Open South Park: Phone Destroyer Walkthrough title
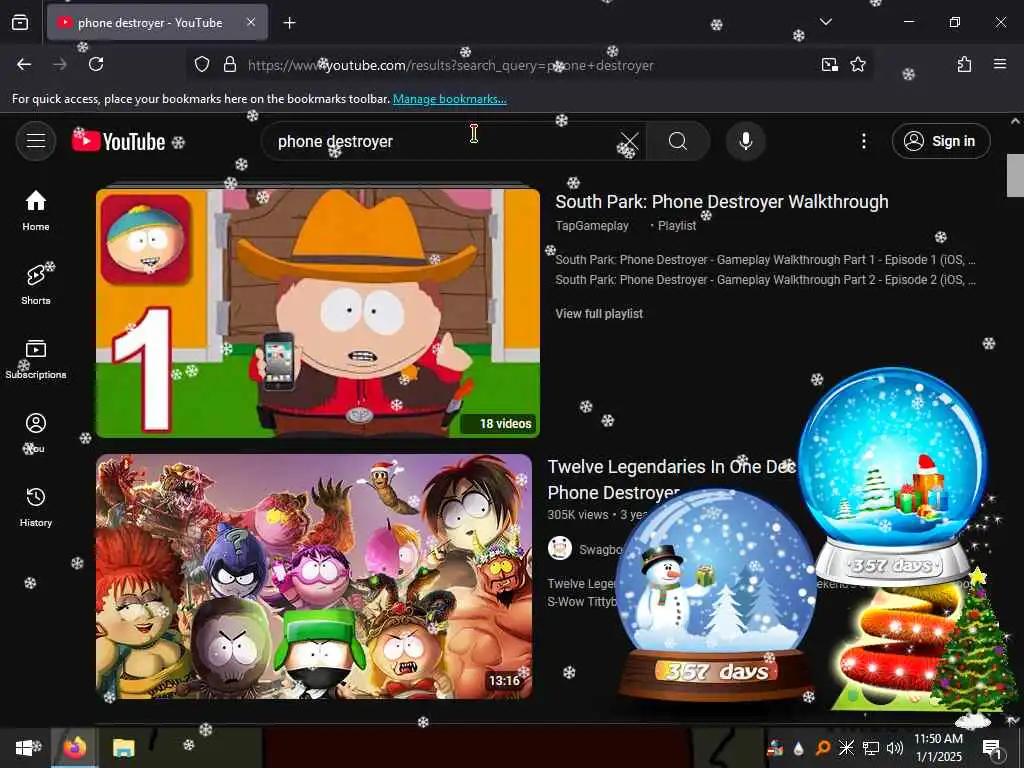This screenshot has height=768, width=1024. (722, 202)
